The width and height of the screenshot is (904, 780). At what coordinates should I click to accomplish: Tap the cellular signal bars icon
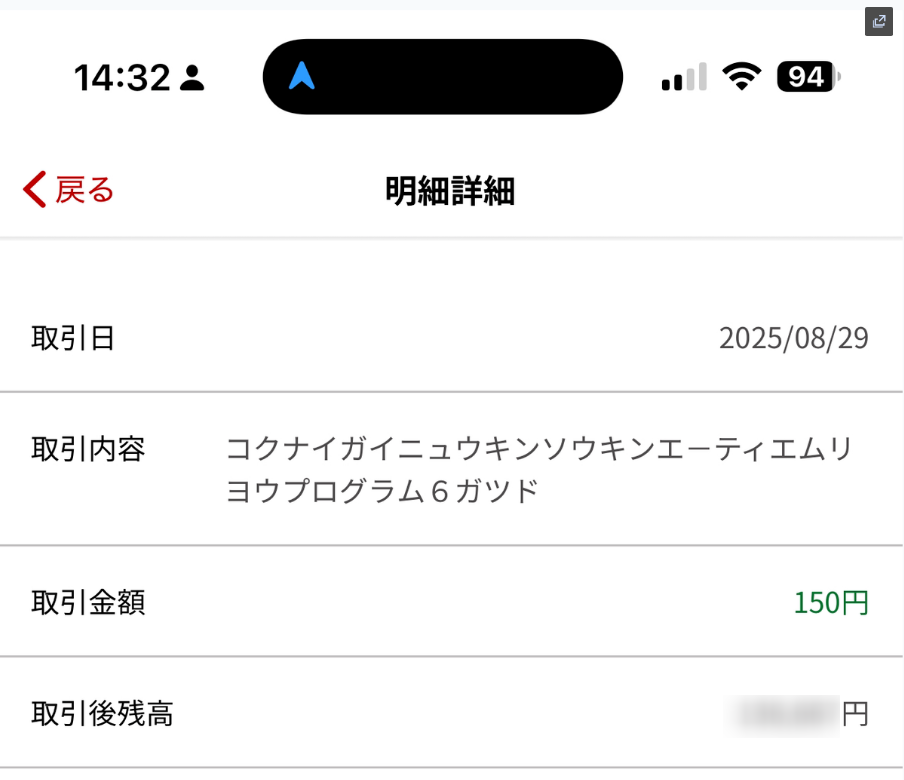coord(684,77)
